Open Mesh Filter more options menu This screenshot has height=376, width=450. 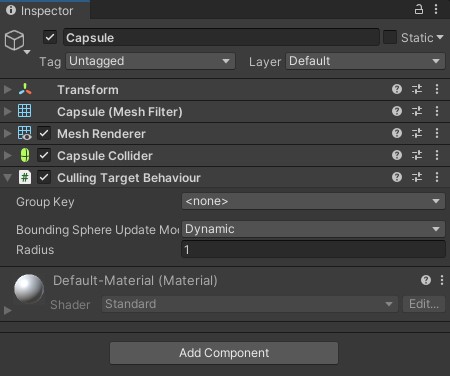tap(437, 111)
